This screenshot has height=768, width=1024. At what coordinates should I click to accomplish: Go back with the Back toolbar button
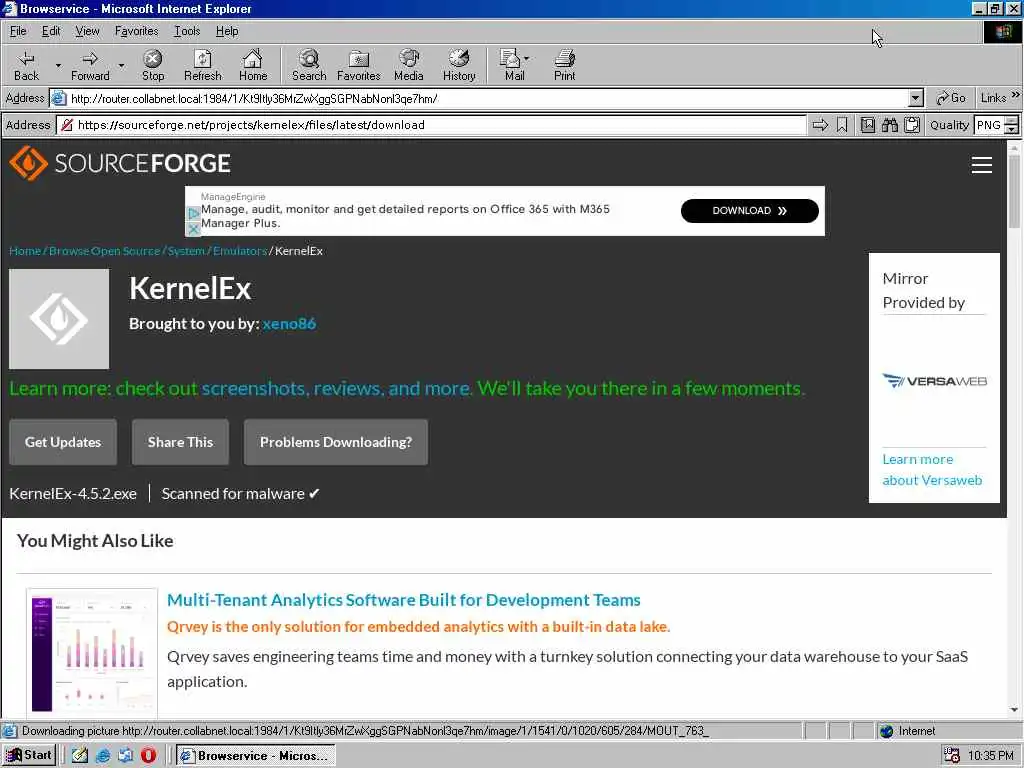(27, 65)
